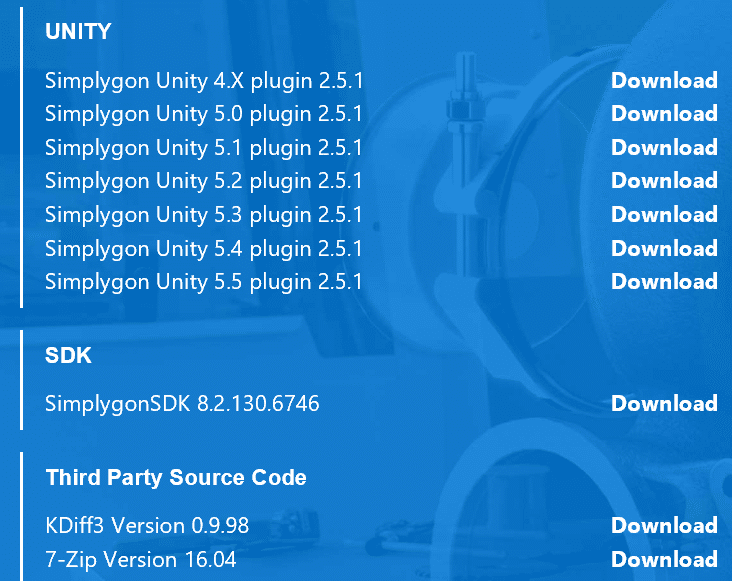Click text Simplygon Unity 5.5 plugin 2.5.1
Viewport: 732px width, 581px height.
(204, 282)
